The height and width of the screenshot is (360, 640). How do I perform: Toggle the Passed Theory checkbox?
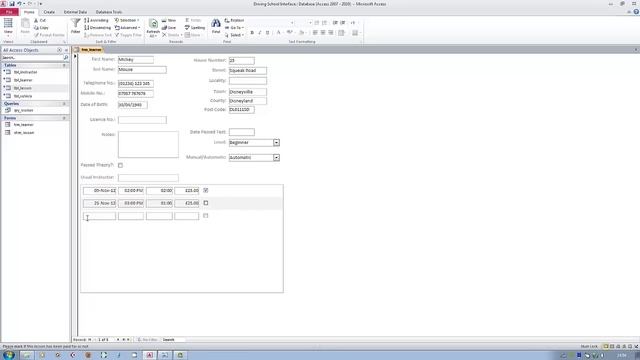(120, 165)
